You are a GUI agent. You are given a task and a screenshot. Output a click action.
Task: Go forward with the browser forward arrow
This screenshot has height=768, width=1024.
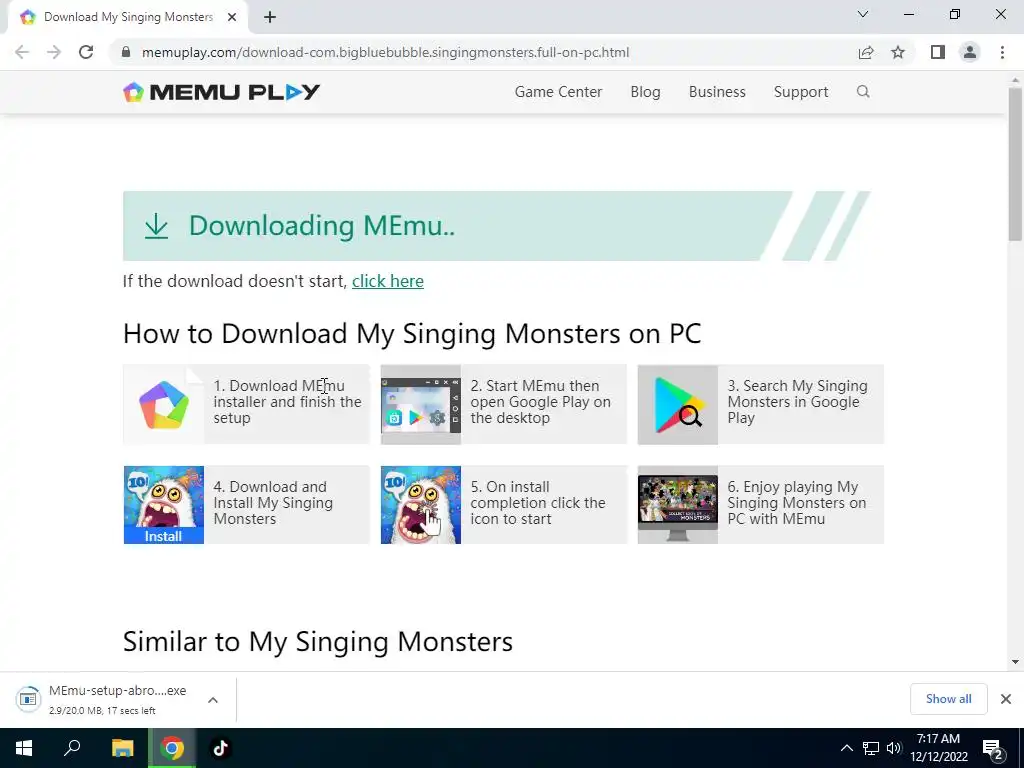pos(54,52)
